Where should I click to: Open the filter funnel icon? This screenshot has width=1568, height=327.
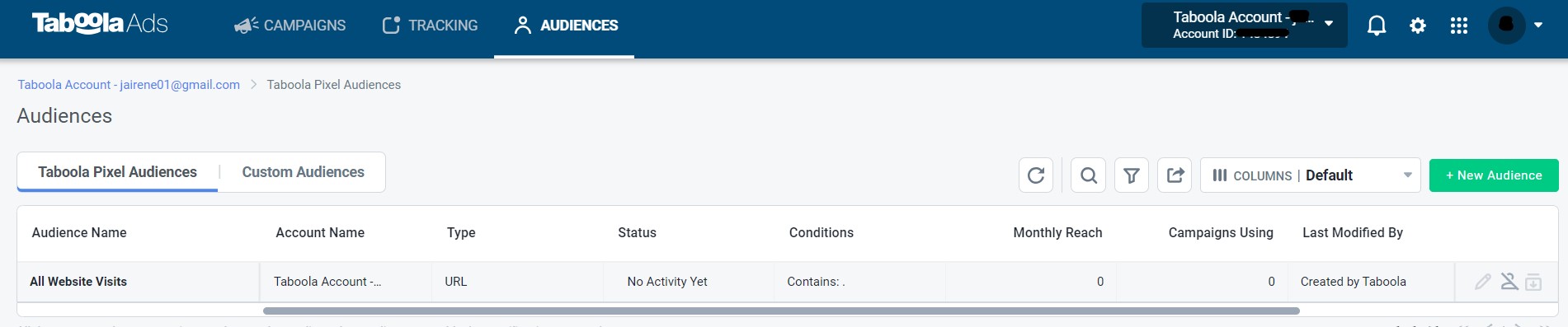pos(1132,175)
